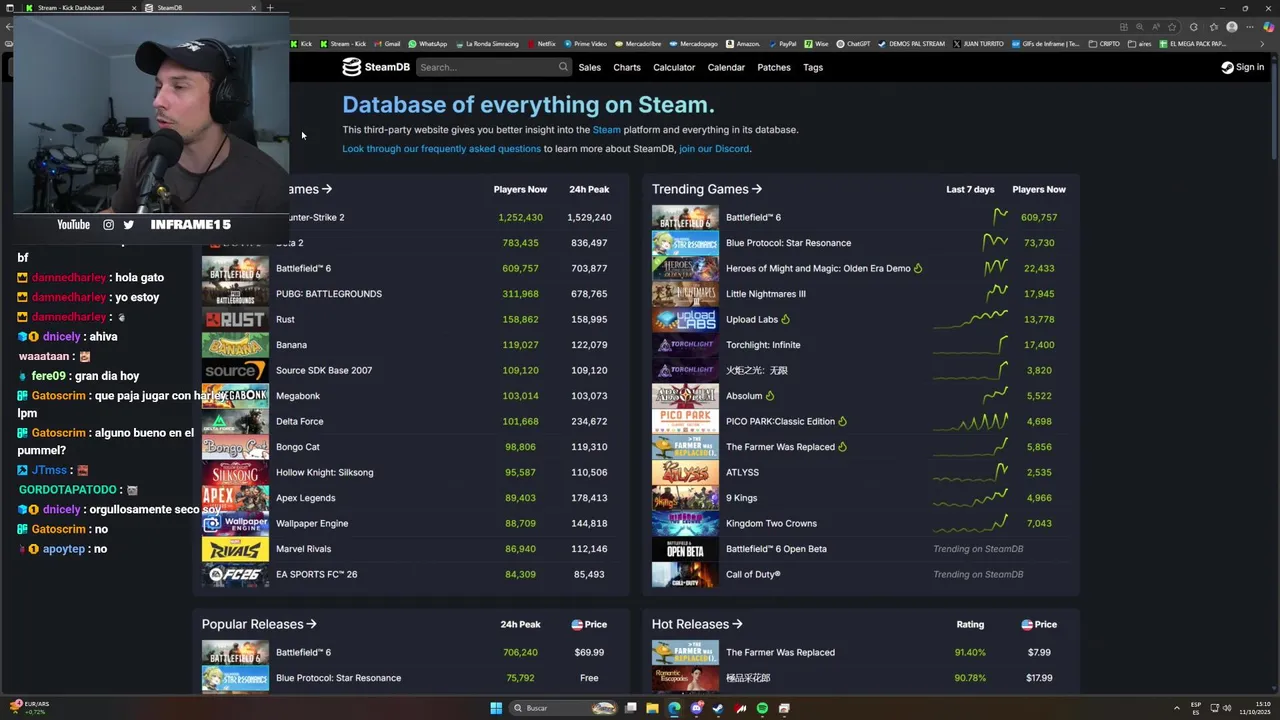Click the Windows taskbar Buscar search box
1280x720 pixels.
(563, 708)
